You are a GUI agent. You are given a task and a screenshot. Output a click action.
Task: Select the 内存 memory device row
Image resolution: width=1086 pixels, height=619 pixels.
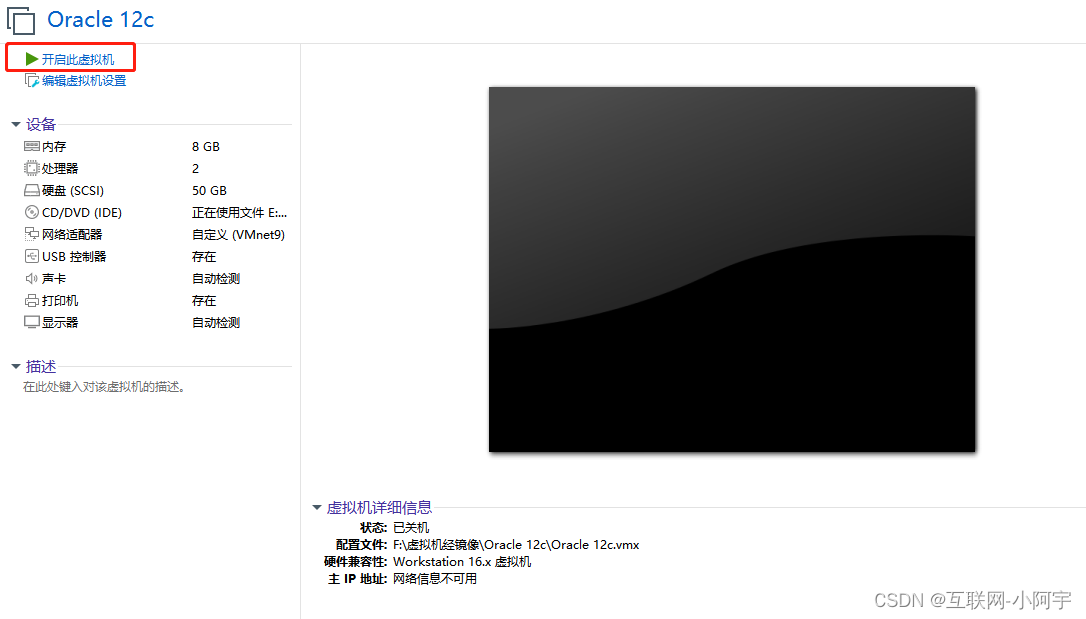point(157,146)
